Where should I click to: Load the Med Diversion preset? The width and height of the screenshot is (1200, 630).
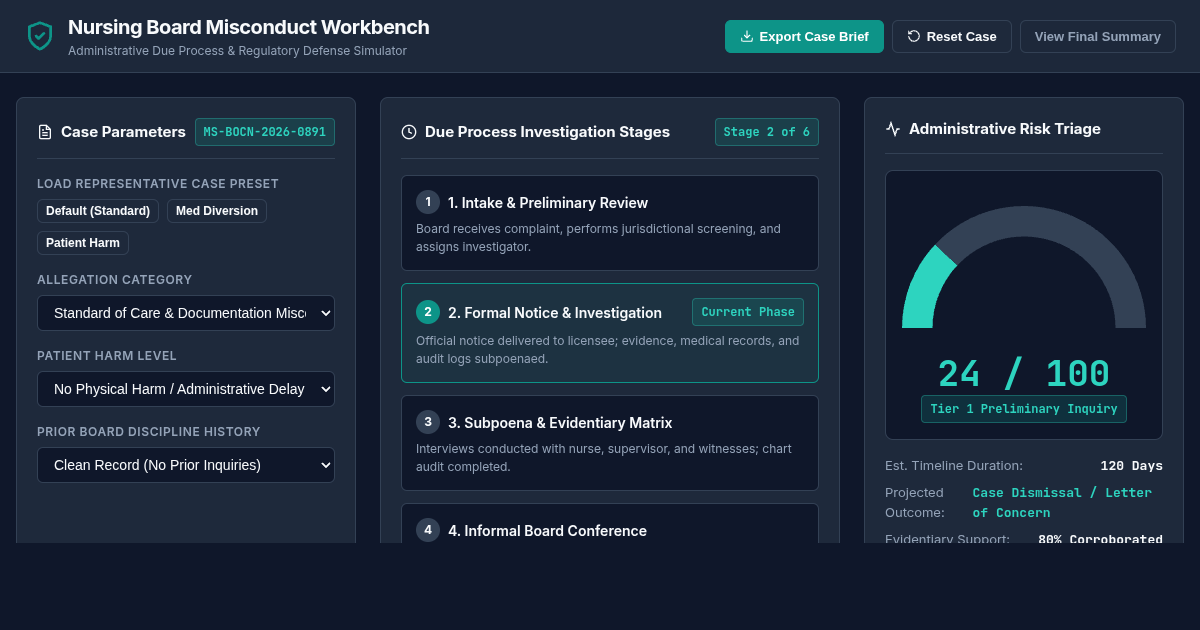tap(217, 211)
